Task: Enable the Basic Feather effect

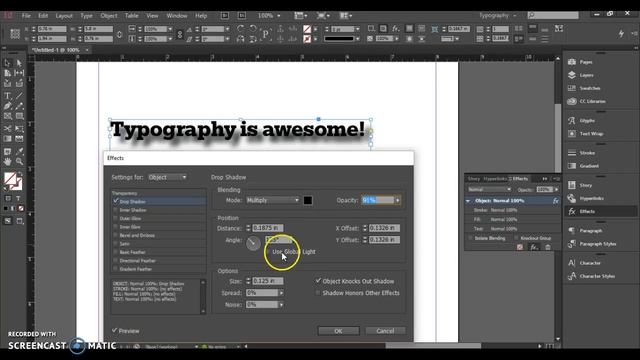Action: tap(116, 252)
